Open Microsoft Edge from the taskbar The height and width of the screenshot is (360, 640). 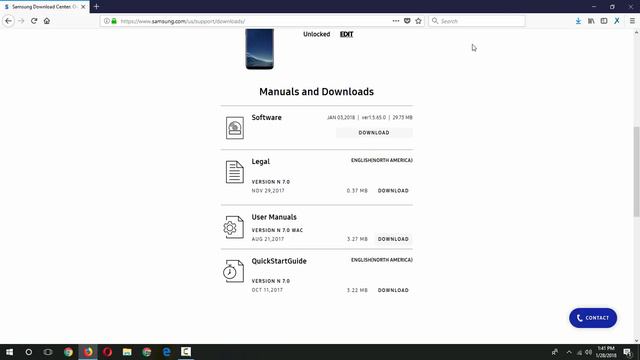pyautogui.click(x=166, y=352)
